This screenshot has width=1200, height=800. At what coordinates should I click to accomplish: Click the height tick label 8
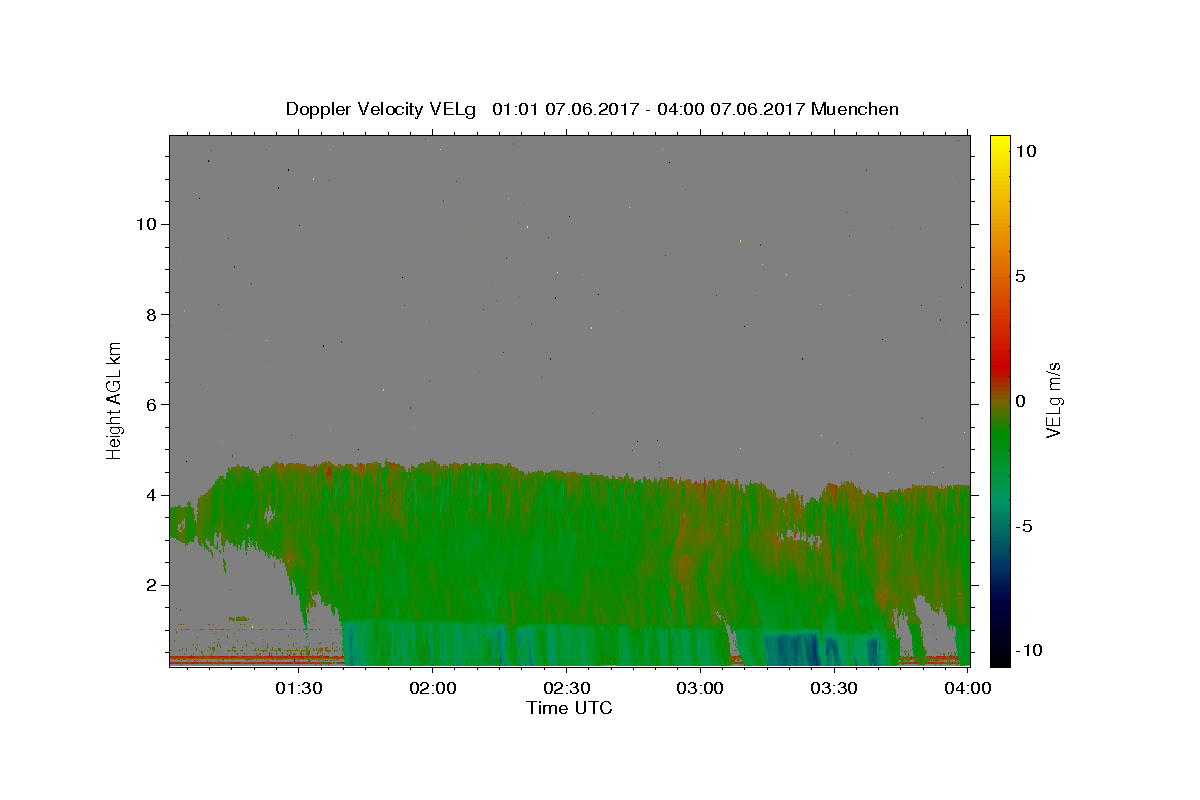(152, 314)
